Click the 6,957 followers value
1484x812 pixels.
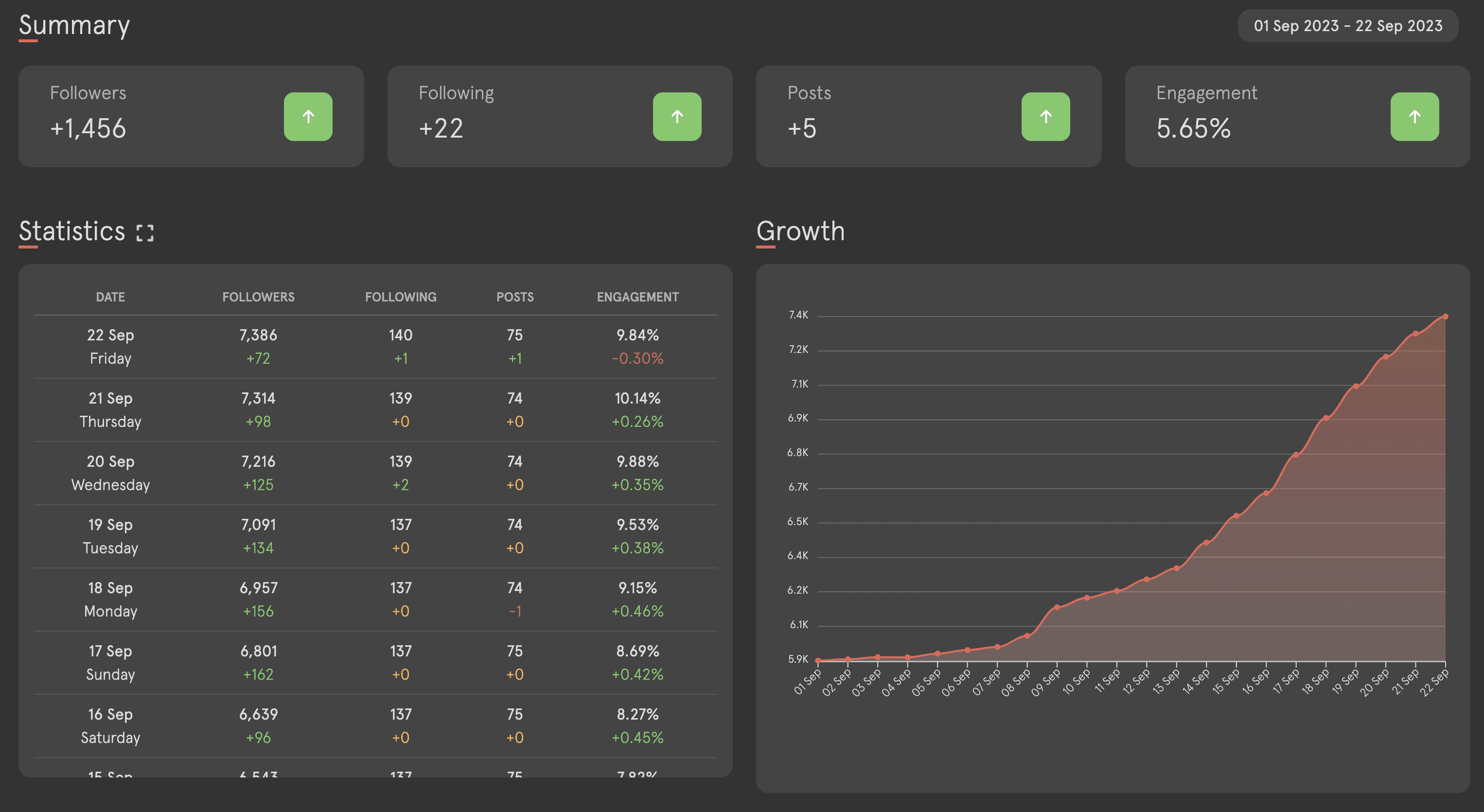coord(258,588)
